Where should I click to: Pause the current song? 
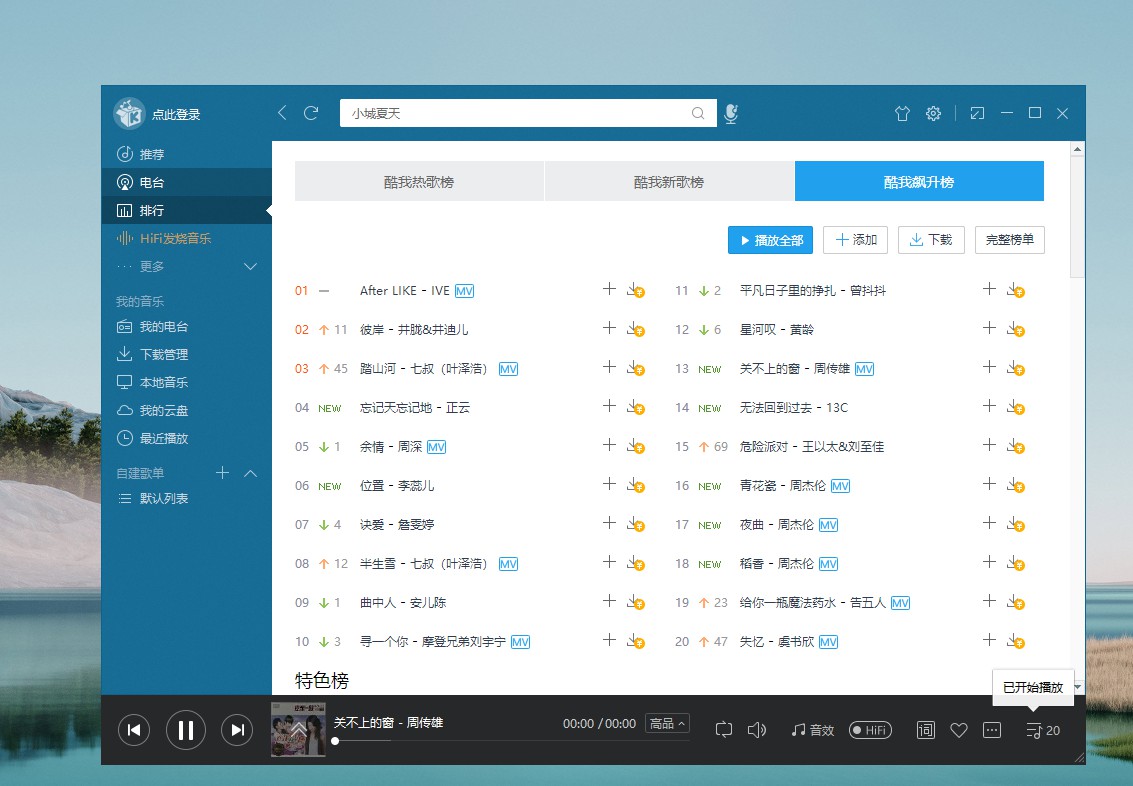186,730
